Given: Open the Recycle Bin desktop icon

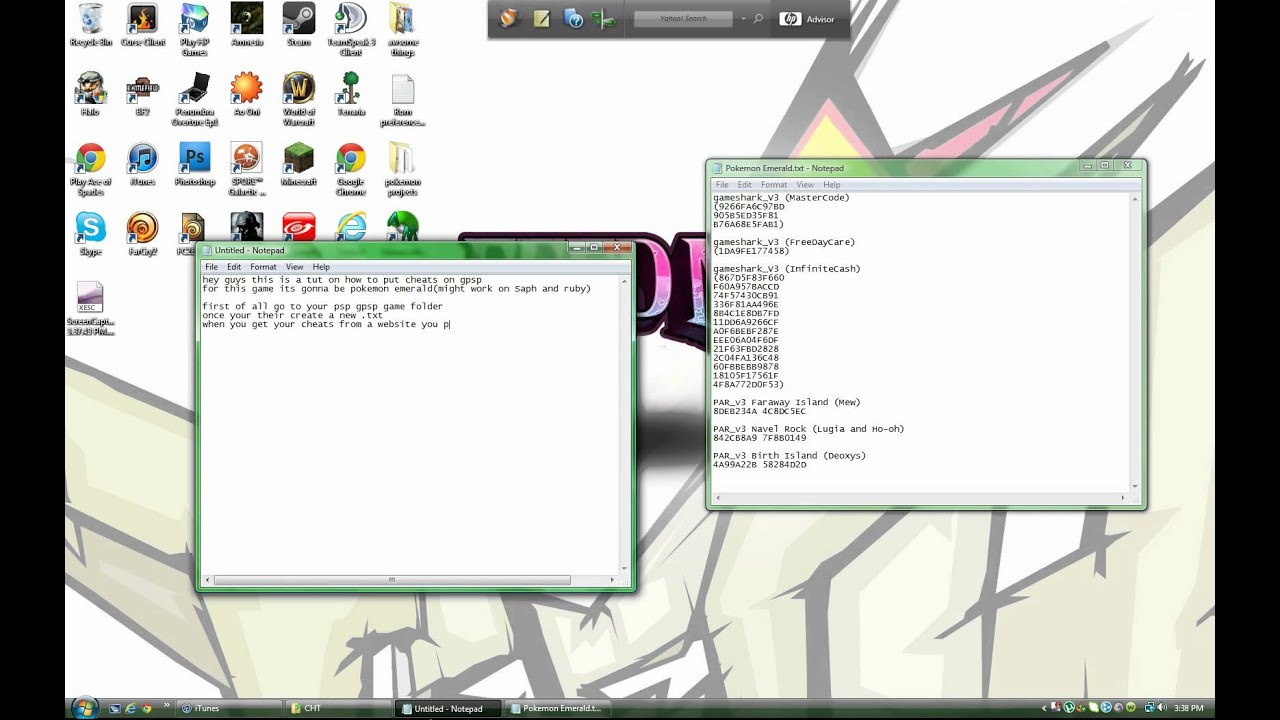Looking at the screenshot, I should pos(90,25).
